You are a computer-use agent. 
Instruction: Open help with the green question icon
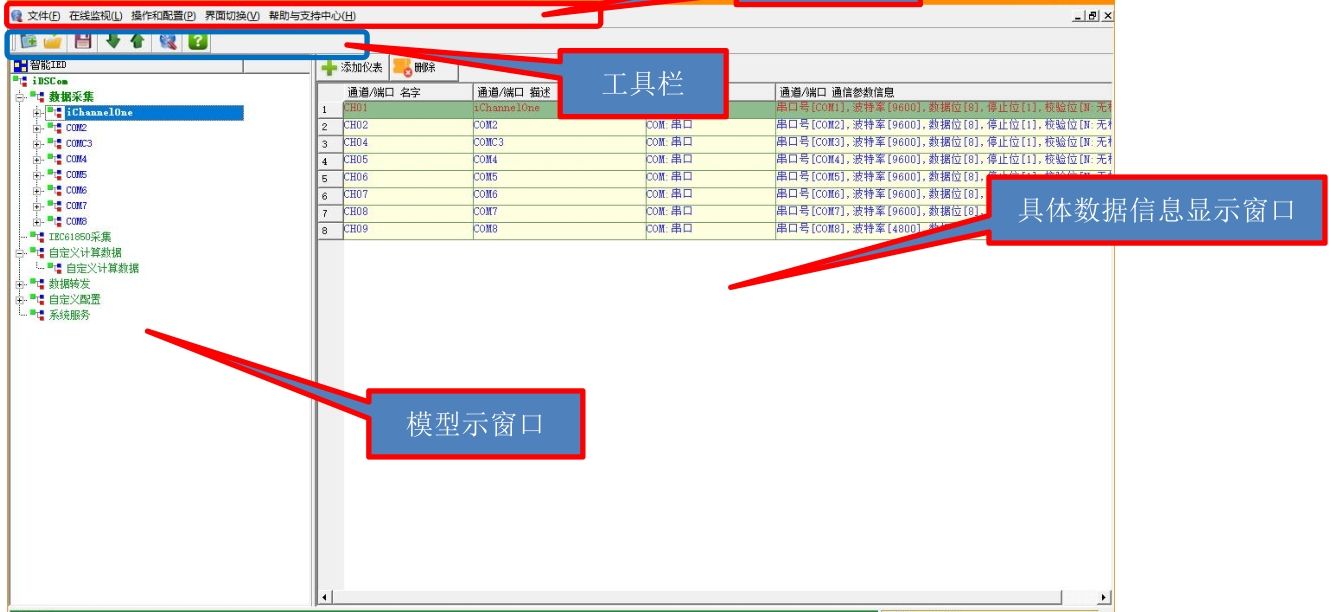point(197,42)
